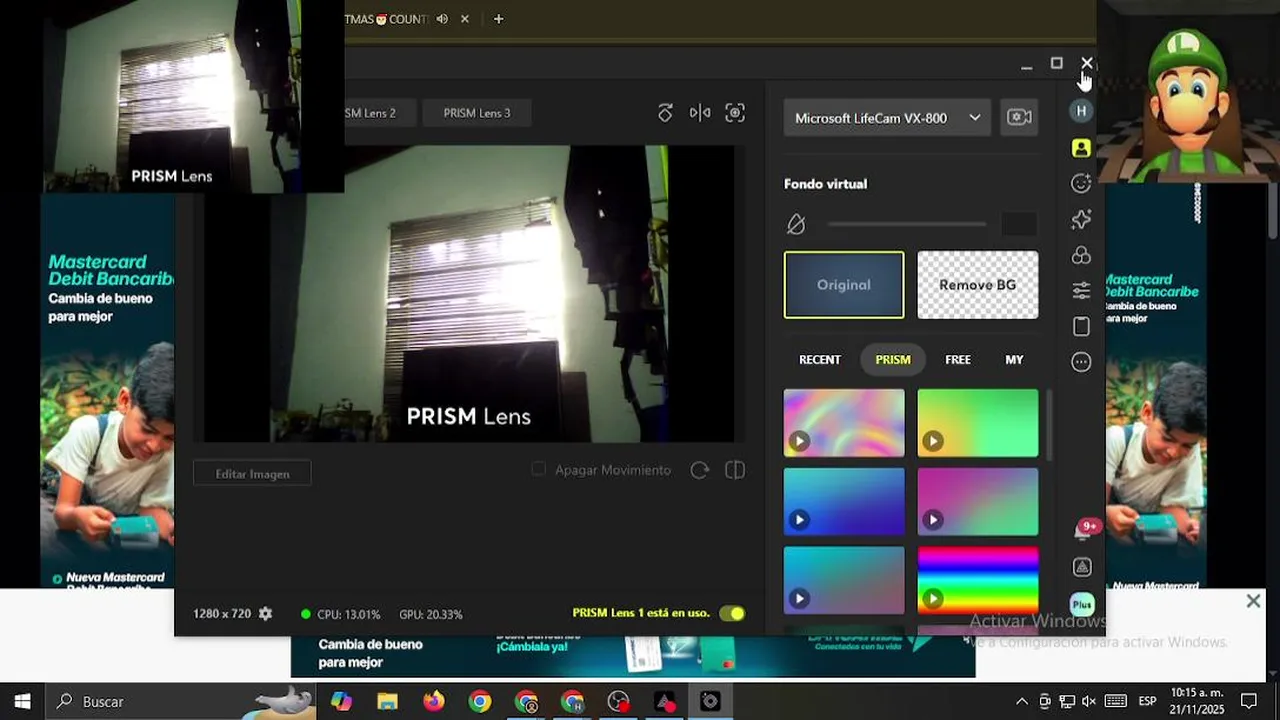
Task: Click the reset motion refresh icon
Action: [700, 470]
